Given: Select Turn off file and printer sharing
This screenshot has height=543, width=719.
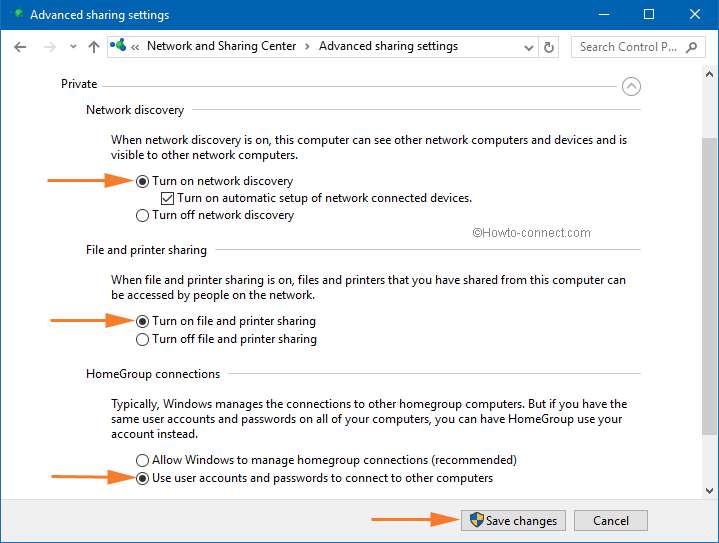Looking at the screenshot, I should pyautogui.click(x=227, y=339).
